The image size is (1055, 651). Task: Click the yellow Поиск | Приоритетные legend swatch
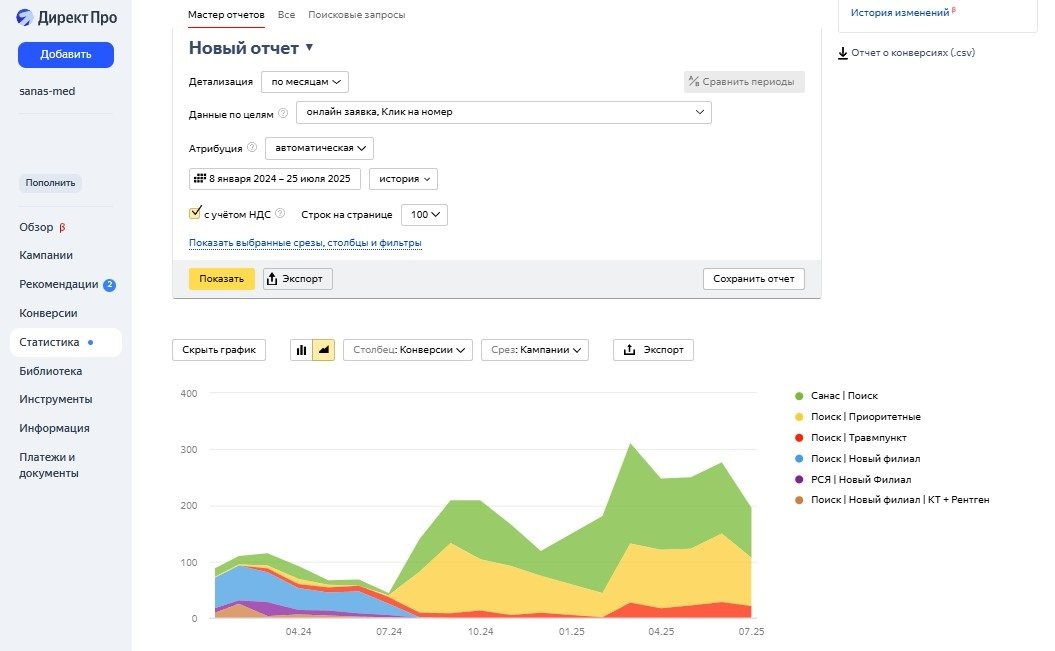[799, 417]
